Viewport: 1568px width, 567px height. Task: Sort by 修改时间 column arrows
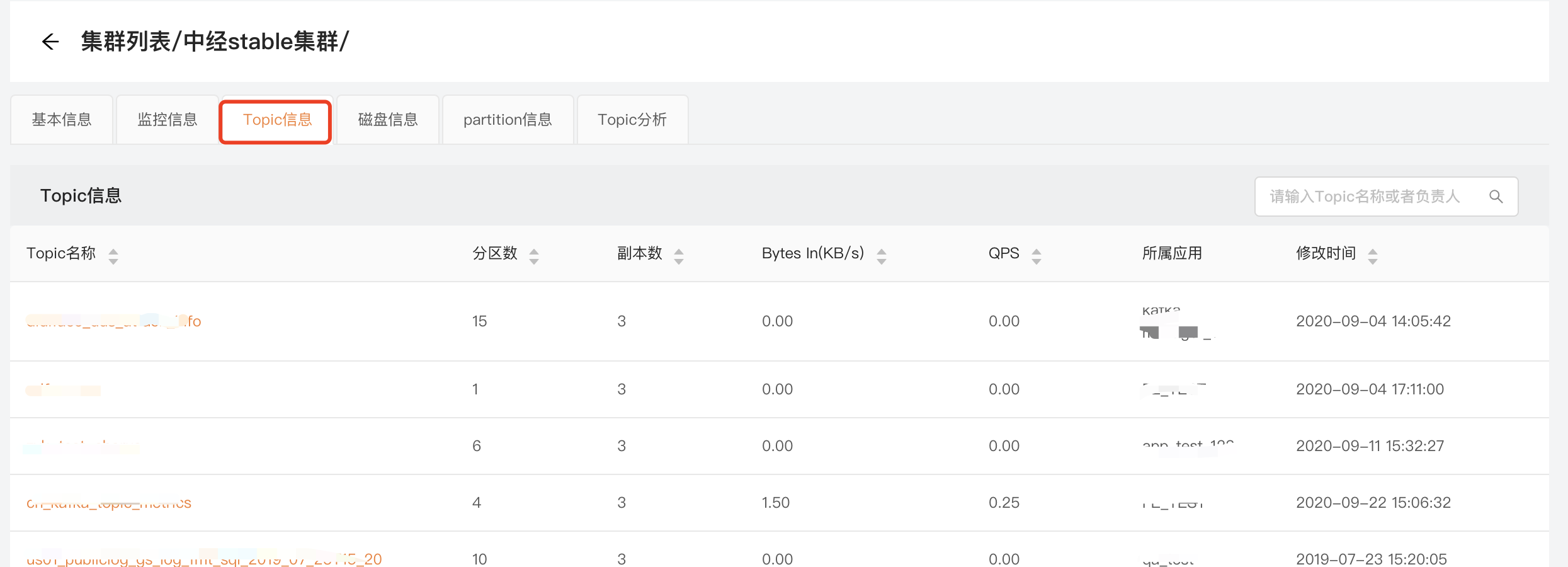tap(1373, 256)
